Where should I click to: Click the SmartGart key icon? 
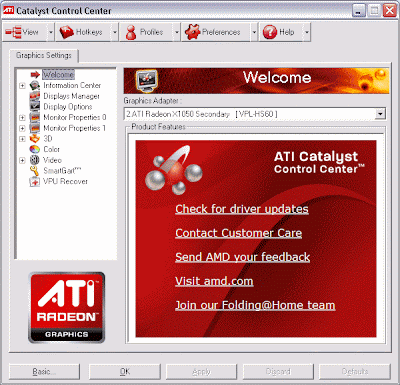(x=35, y=171)
